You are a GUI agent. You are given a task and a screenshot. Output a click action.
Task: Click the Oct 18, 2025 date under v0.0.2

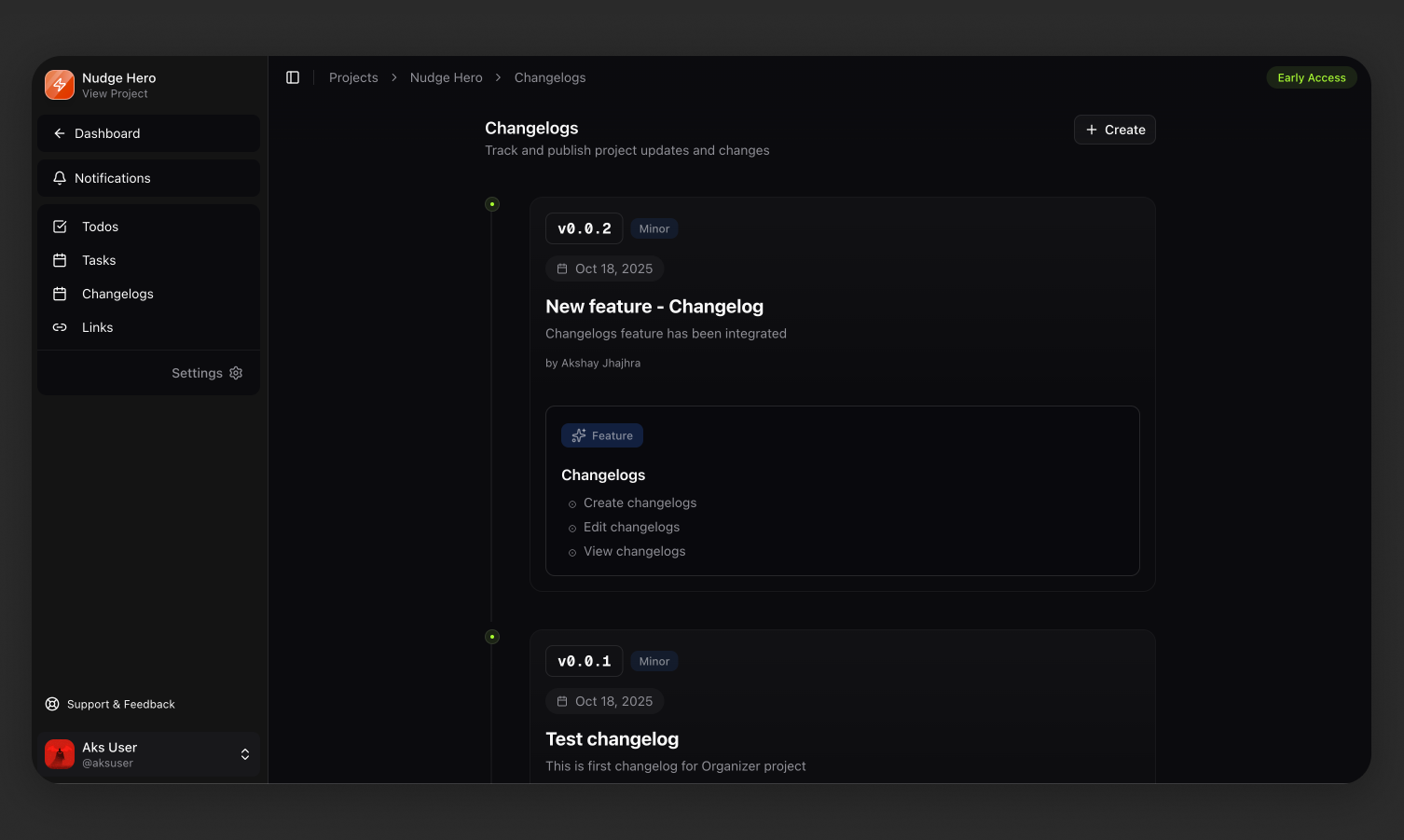(x=605, y=269)
